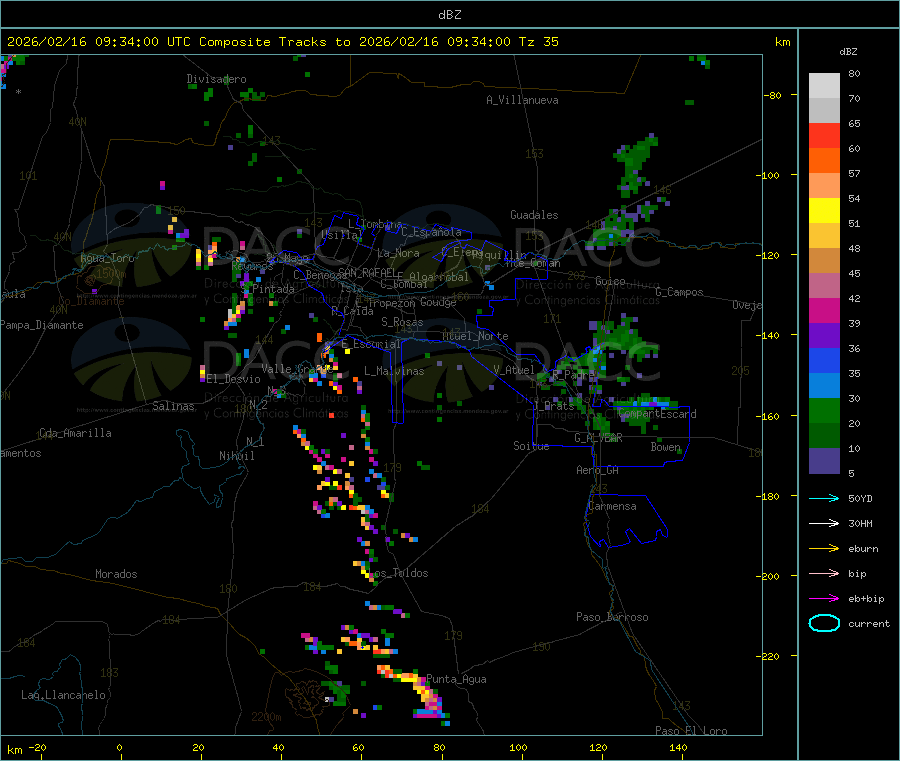
Task: Click the 51 dBZ yellow swatch
Action: (824, 211)
